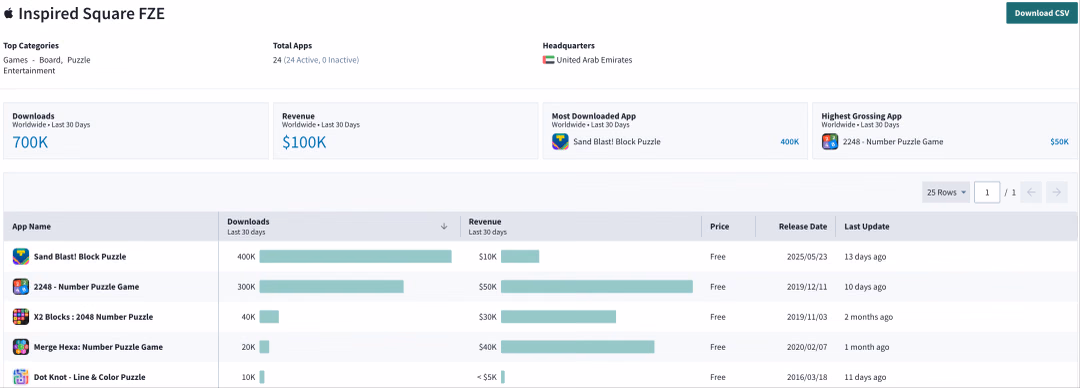Click release date 2025/05/23
Image resolution: width=1080 pixels, height=388 pixels.
[x=807, y=256]
